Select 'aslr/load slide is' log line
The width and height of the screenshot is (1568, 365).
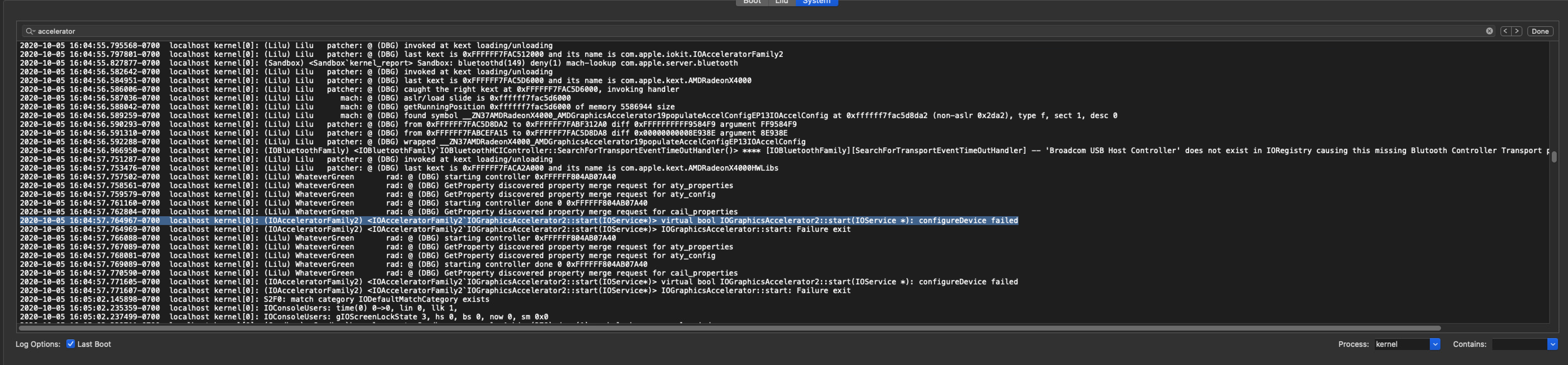pyautogui.click(x=295, y=98)
